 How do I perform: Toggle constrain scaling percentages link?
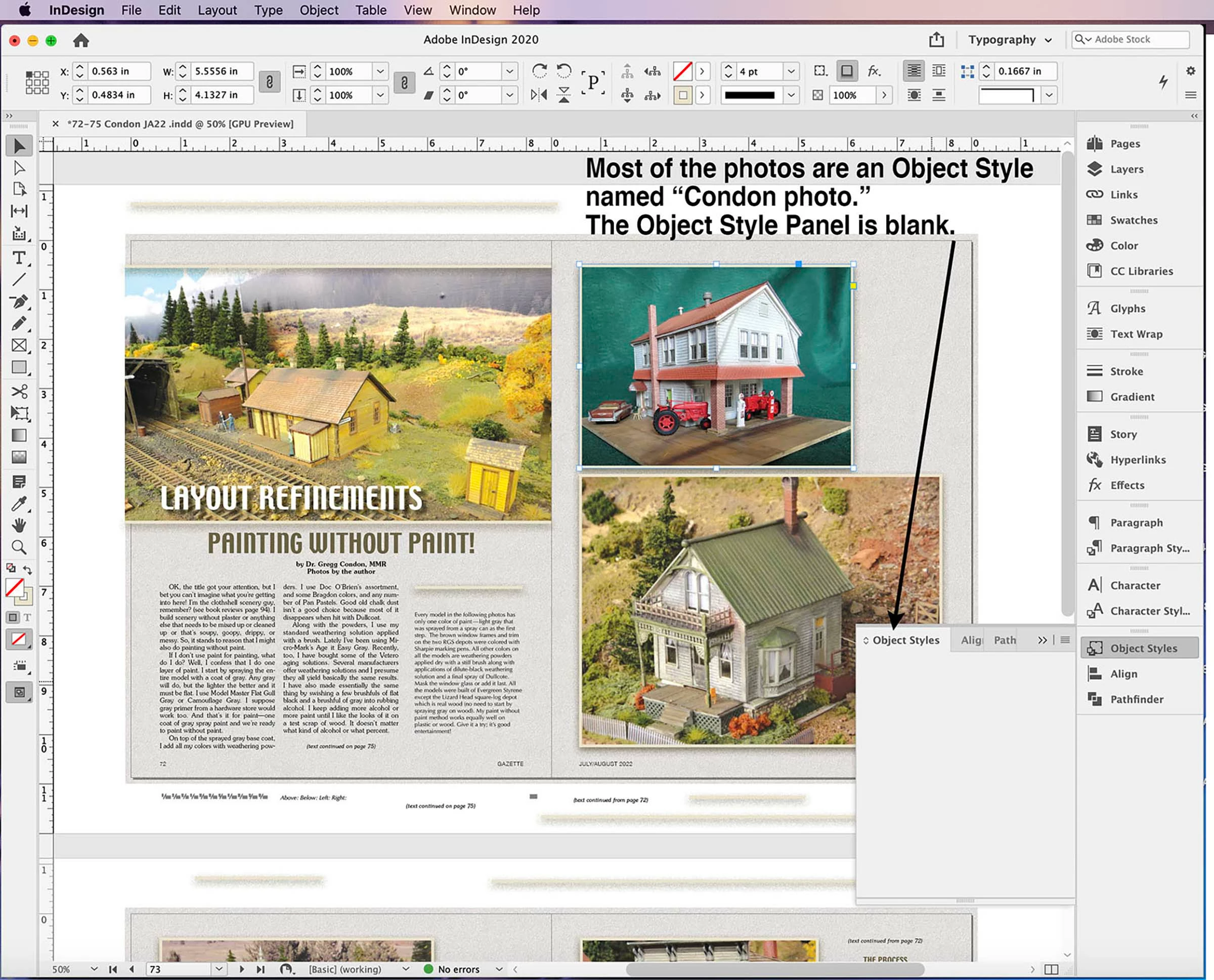[404, 83]
